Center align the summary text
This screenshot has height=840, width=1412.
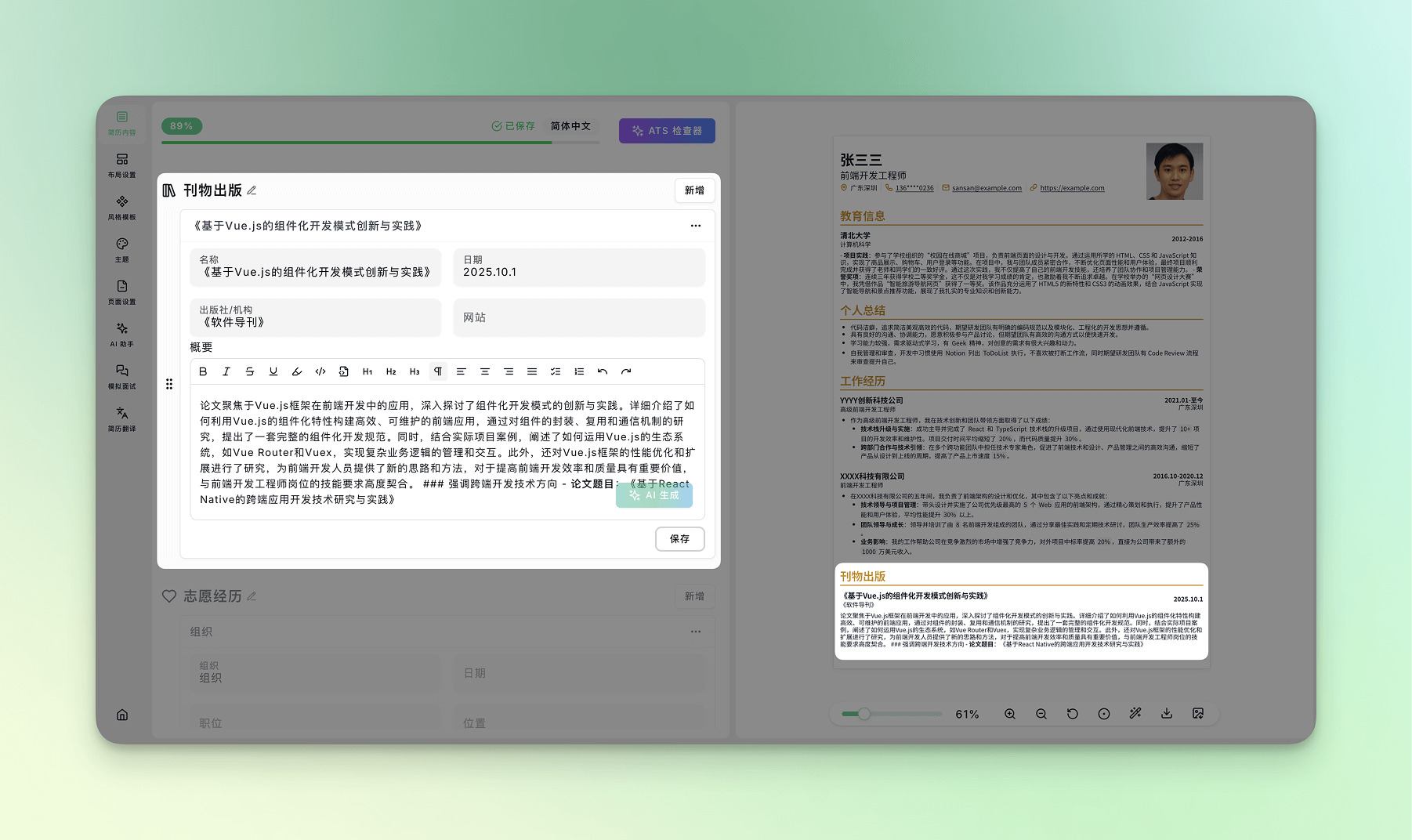click(x=485, y=371)
